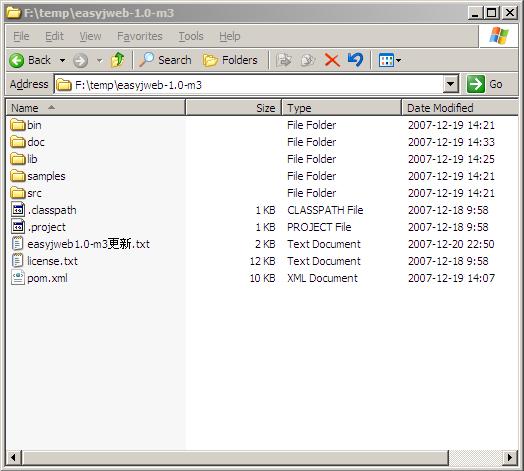Viewport: 524px width, 471px height.
Task: Go up one folder level
Action: tap(118, 60)
